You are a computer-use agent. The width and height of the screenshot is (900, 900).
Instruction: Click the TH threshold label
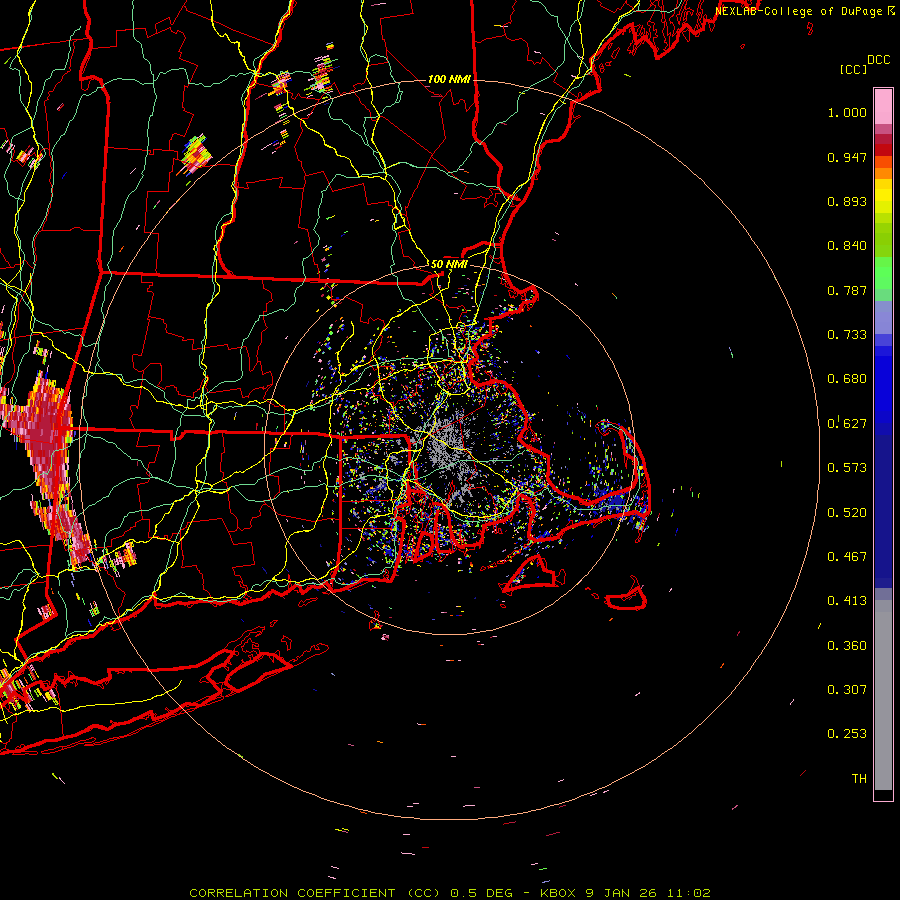click(859, 779)
